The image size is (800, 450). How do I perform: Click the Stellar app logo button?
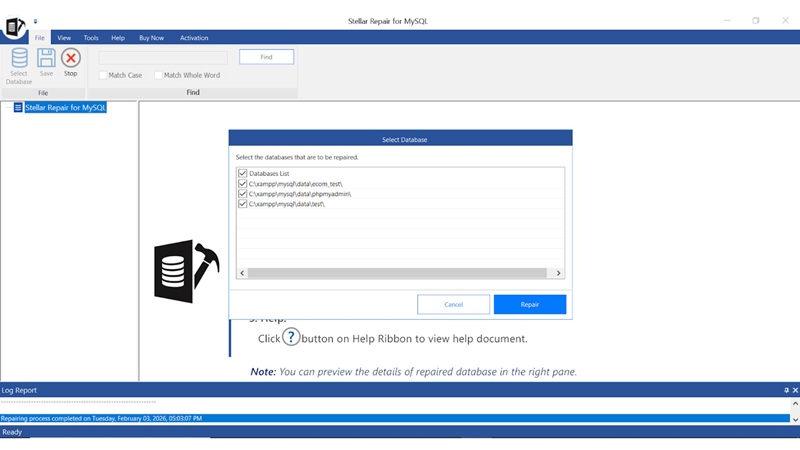coord(13,27)
